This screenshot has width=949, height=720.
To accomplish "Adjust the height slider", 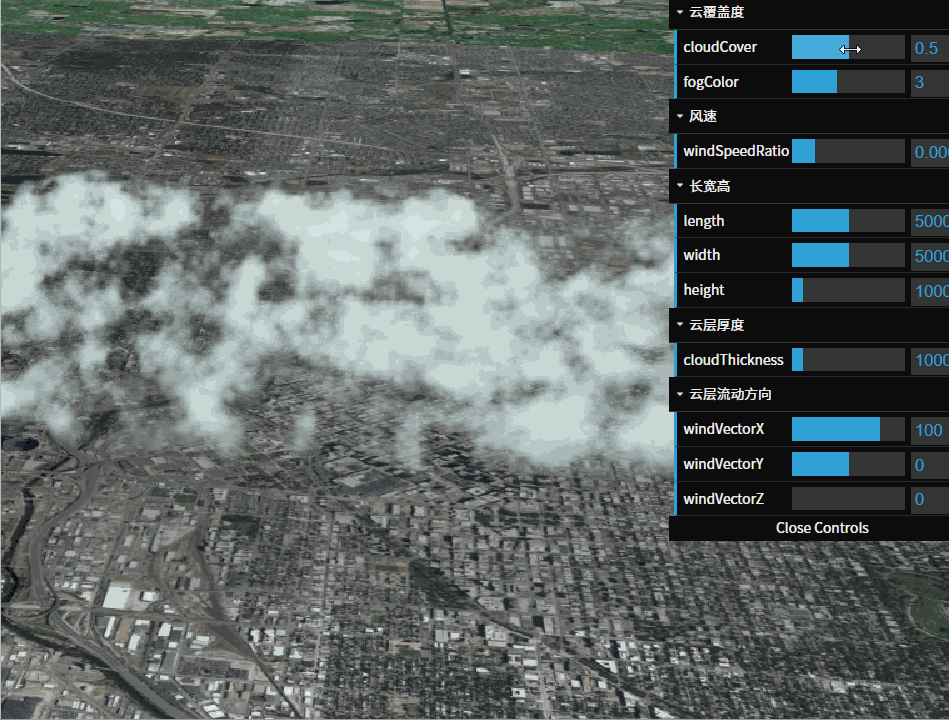I will coord(848,290).
